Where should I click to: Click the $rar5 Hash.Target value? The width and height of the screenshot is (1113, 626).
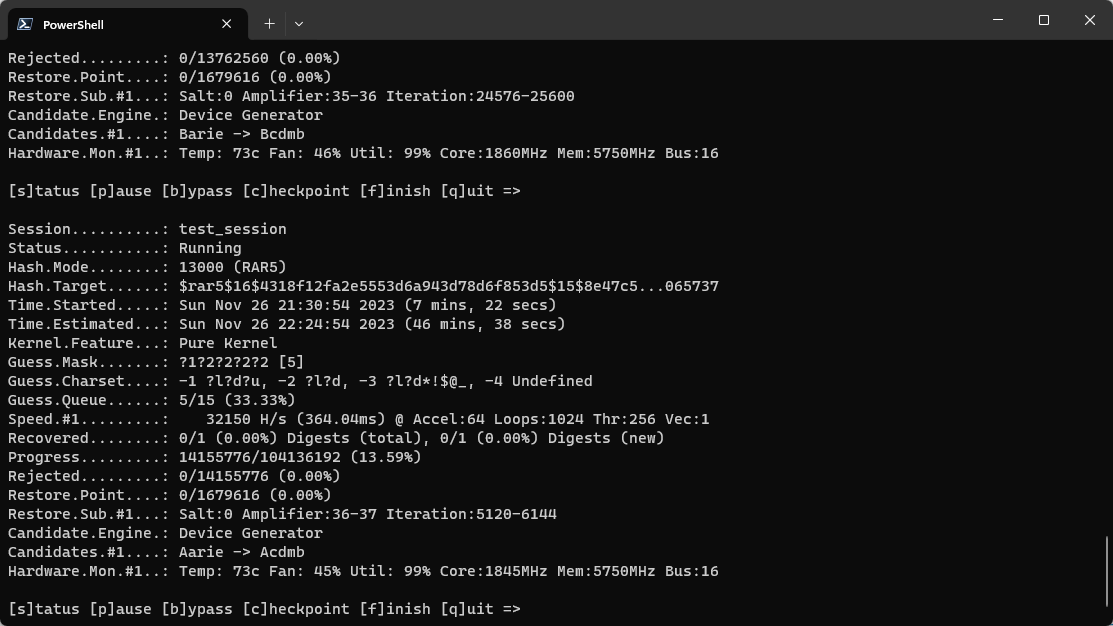click(448, 286)
